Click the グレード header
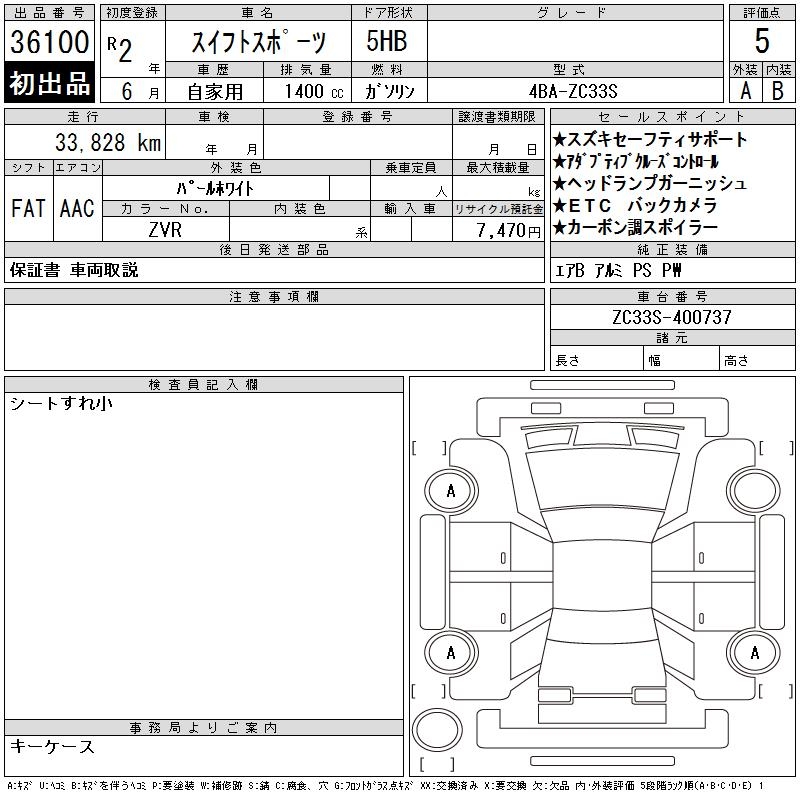This screenshot has height=800, width=800. click(576, 13)
